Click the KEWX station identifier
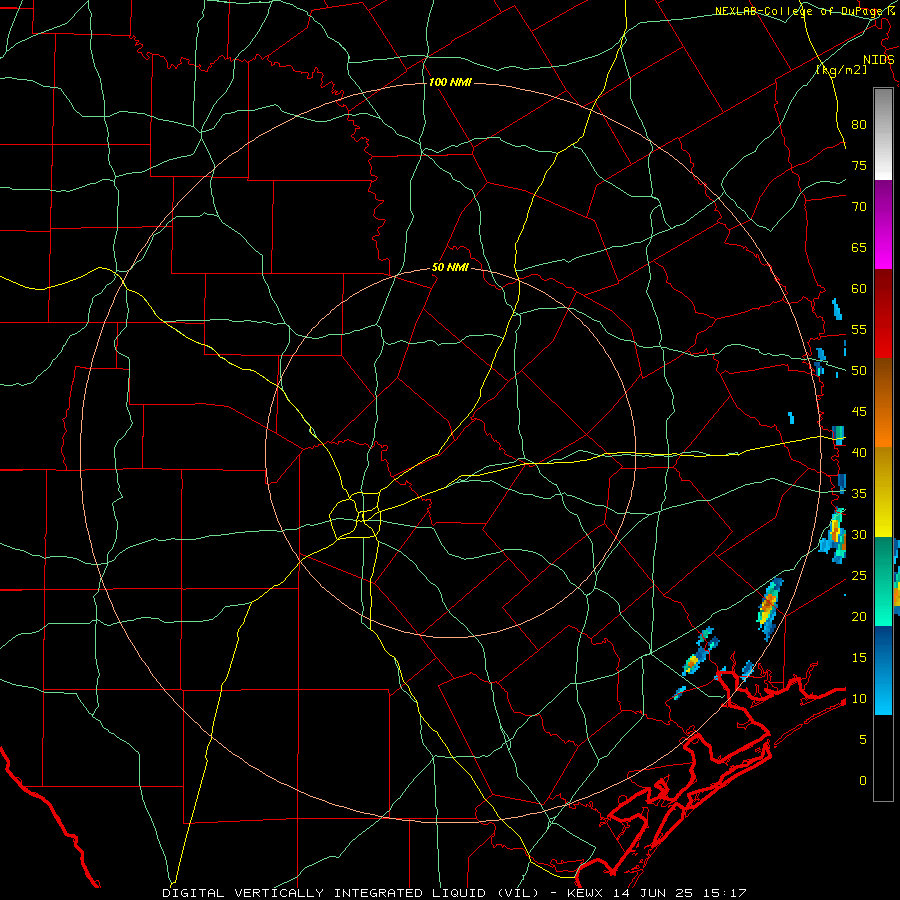Viewport: 900px width, 900px height. 587,893
